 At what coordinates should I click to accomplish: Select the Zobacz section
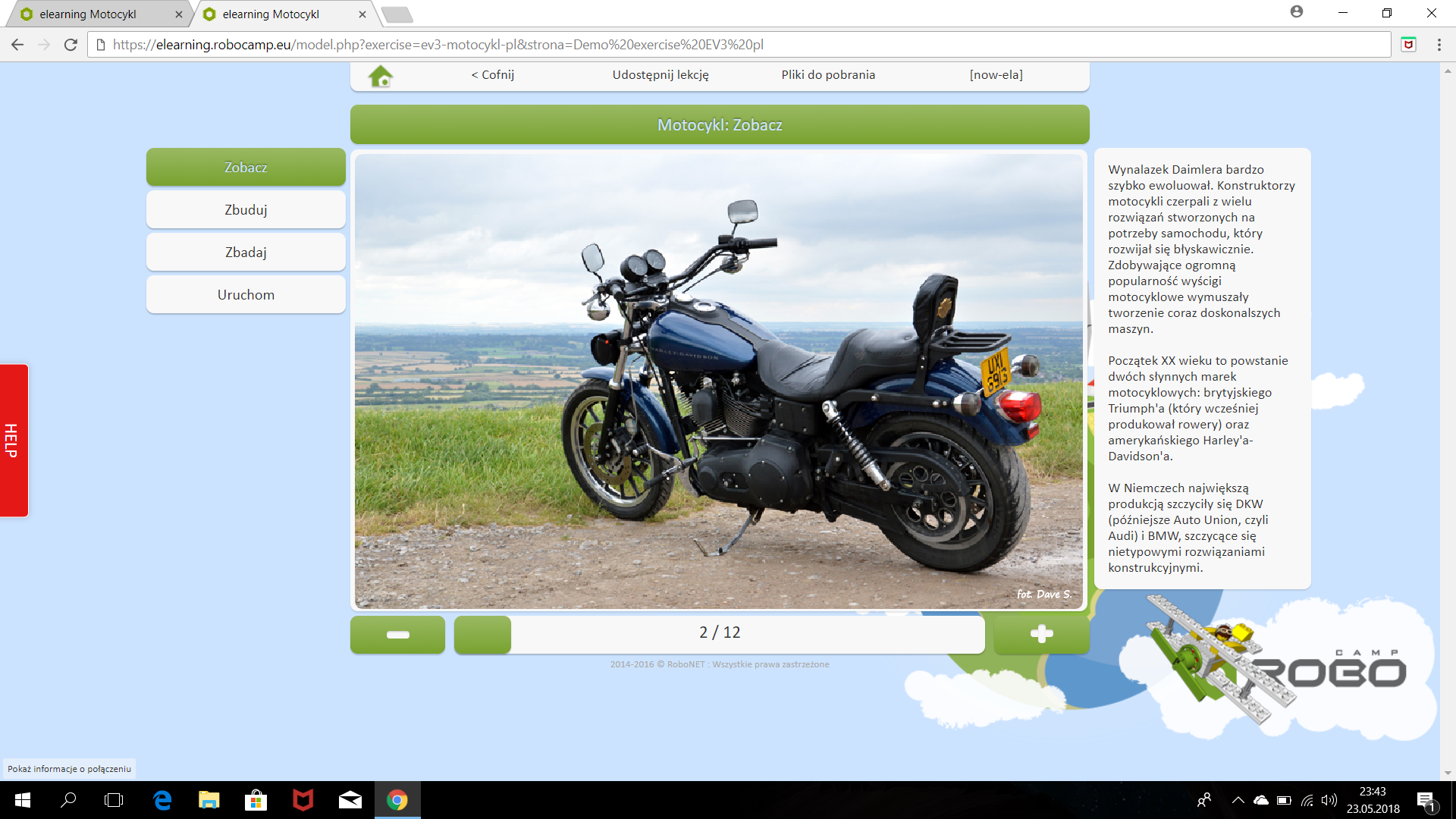coord(246,167)
